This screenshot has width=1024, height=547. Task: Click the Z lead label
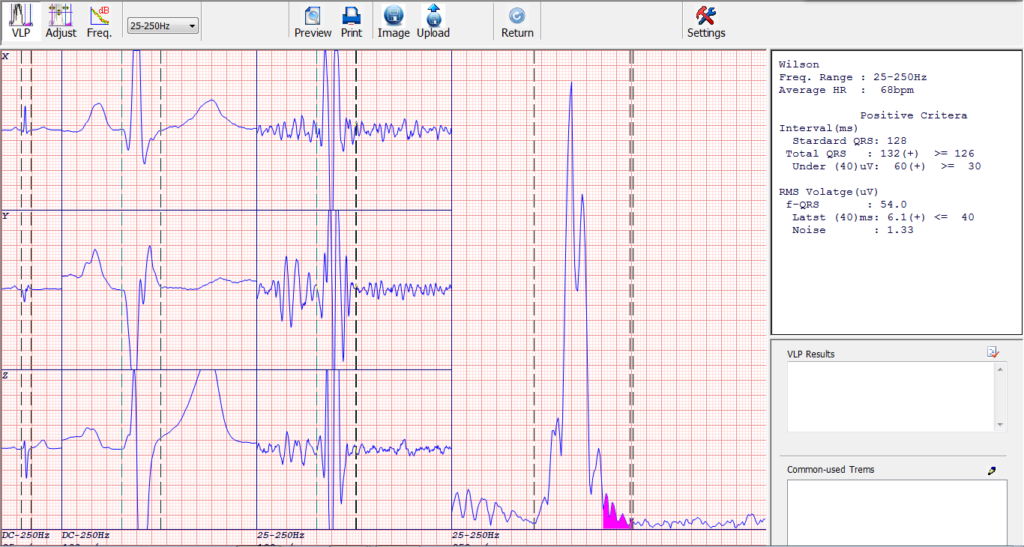coord(6,375)
